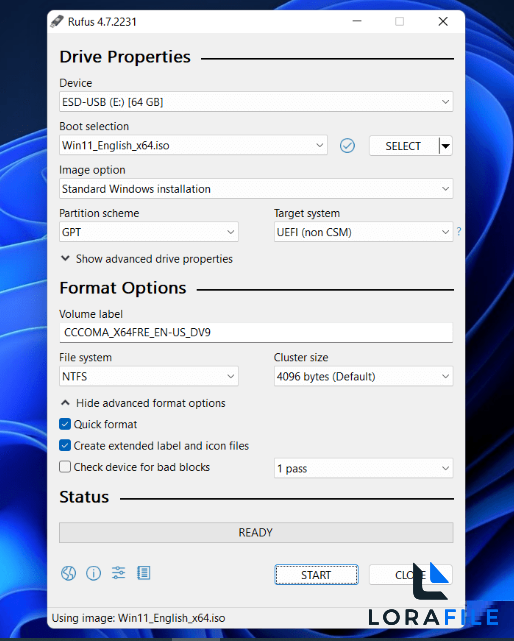This screenshot has width=514, height=641.
Task: Expand Show advanced drive properties
Action: tap(146, 259)
